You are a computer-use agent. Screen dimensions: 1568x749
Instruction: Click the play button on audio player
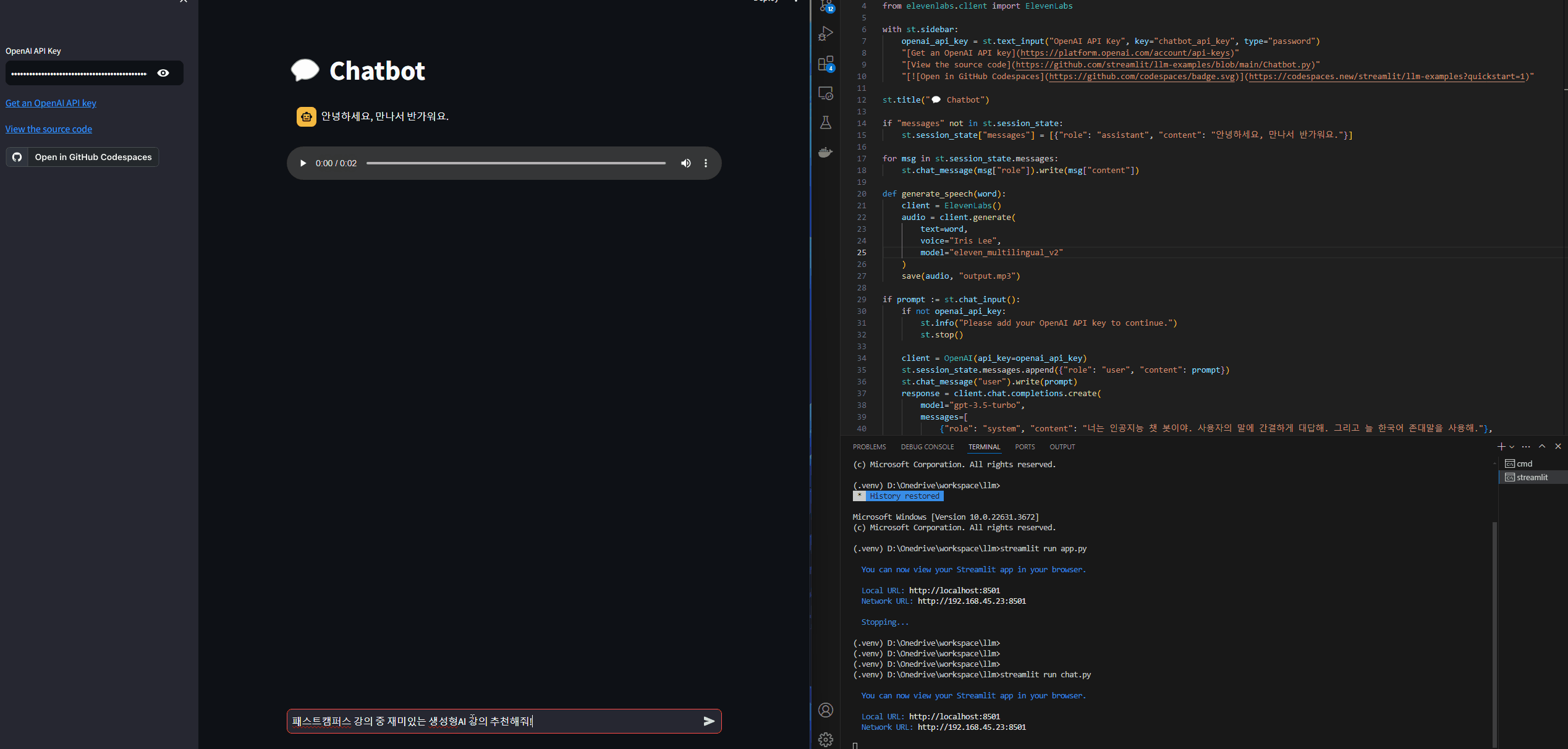(x=303, y=163)
